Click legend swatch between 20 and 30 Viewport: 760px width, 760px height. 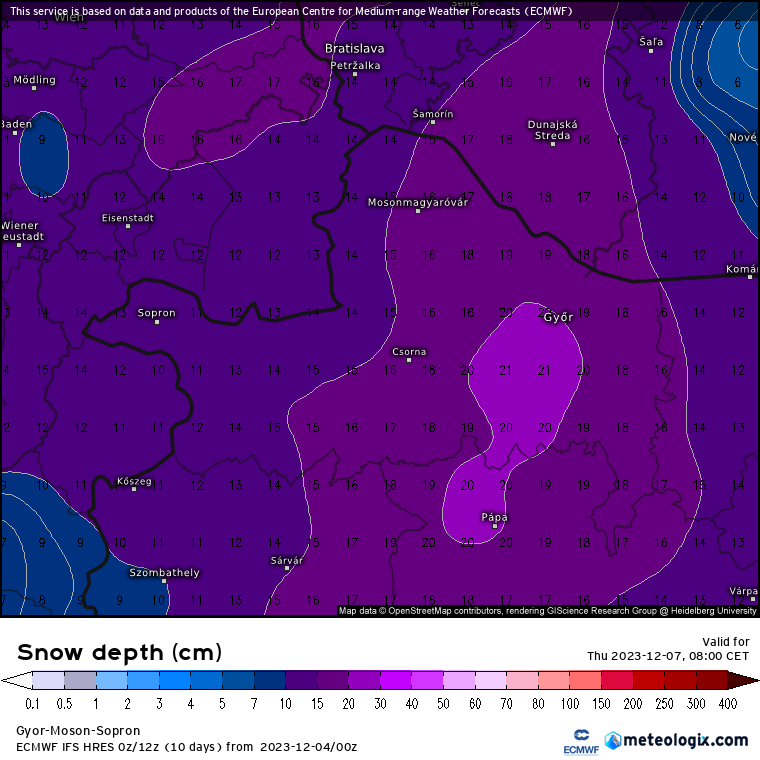(363, 680)
